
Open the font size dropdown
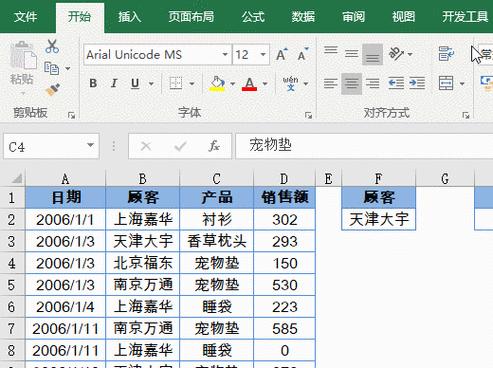coord(263,54)
